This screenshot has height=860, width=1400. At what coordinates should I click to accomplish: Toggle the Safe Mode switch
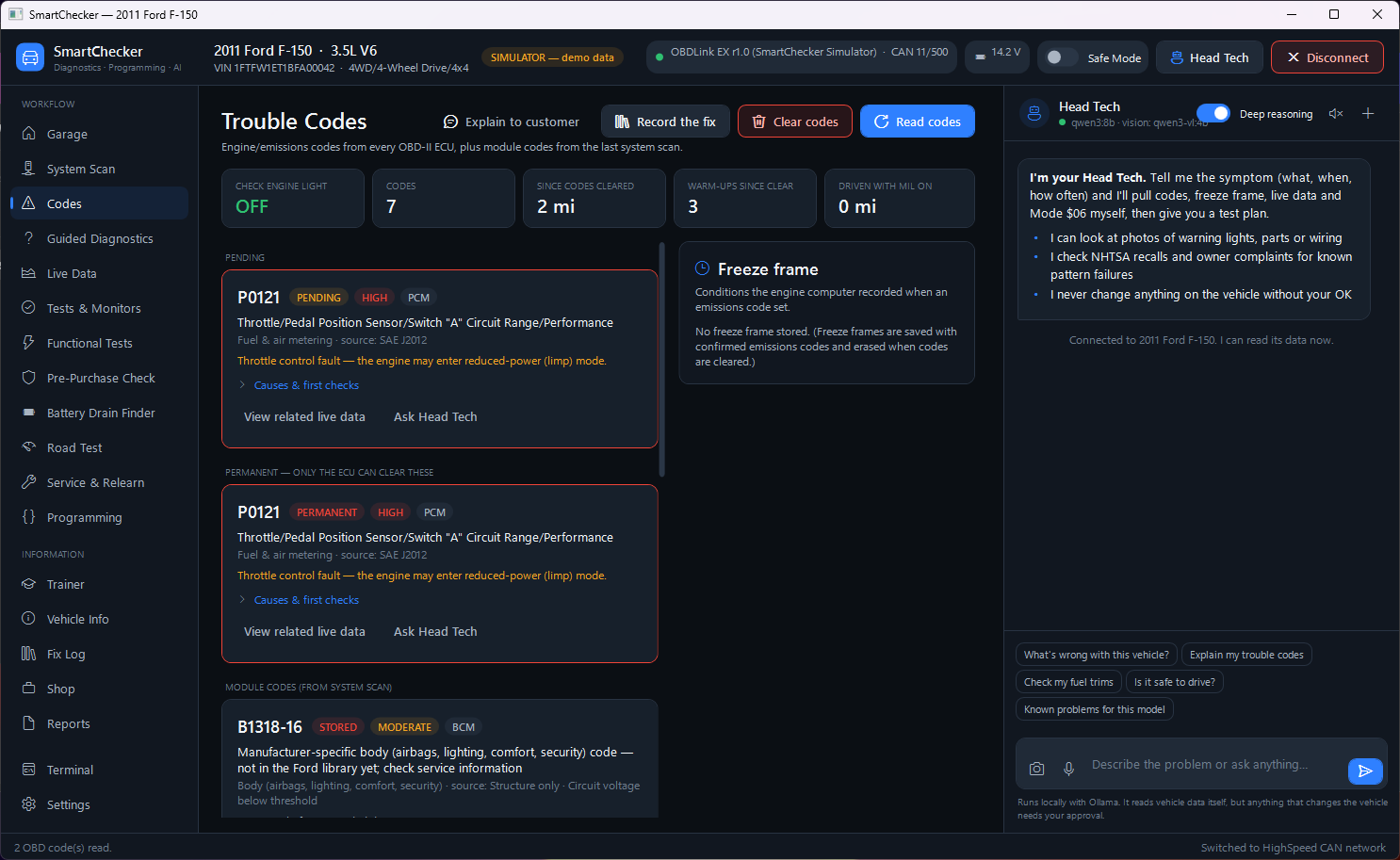(1062, 57)
